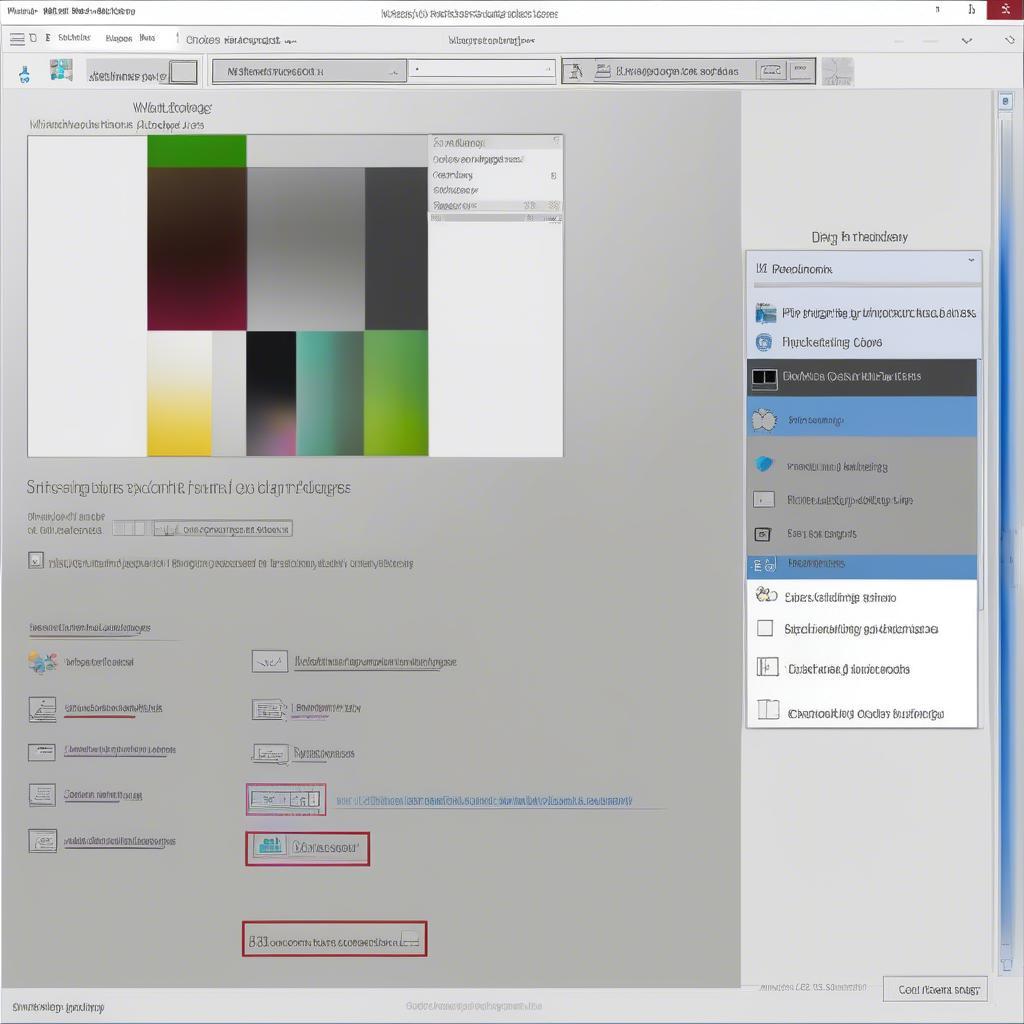
Task: Pick the bright green swatch in the top row
Action: [197, 152]
